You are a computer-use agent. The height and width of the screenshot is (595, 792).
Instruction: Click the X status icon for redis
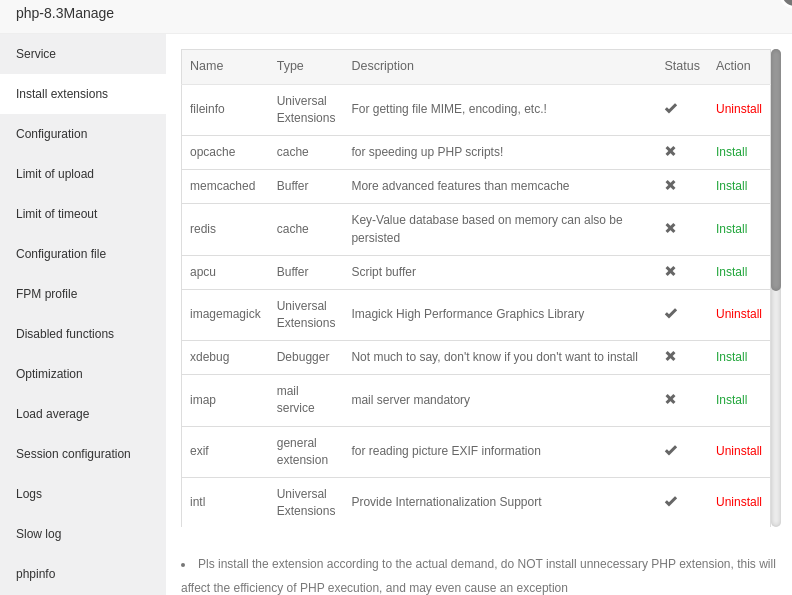[x=671, y=228]
